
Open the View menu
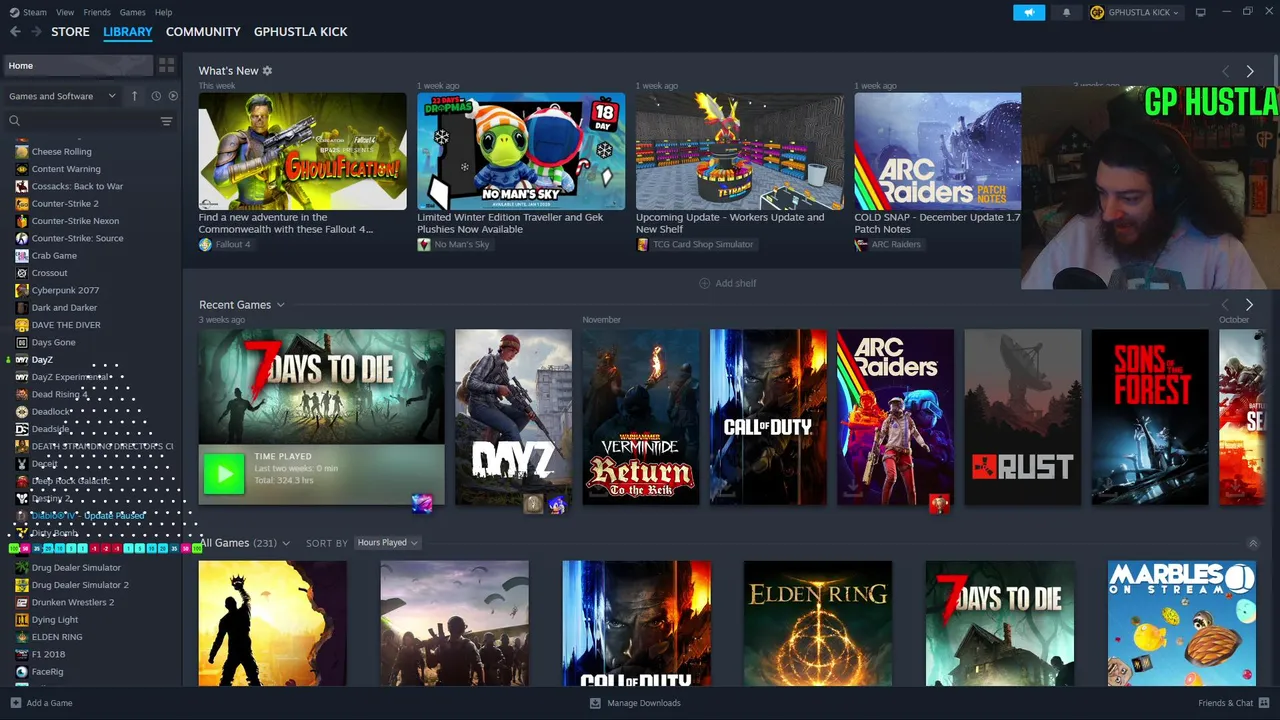pos(65,12)
